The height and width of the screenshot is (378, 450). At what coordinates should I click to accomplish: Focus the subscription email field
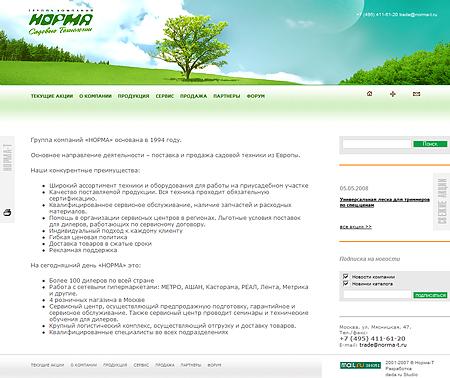click(377, 295)
